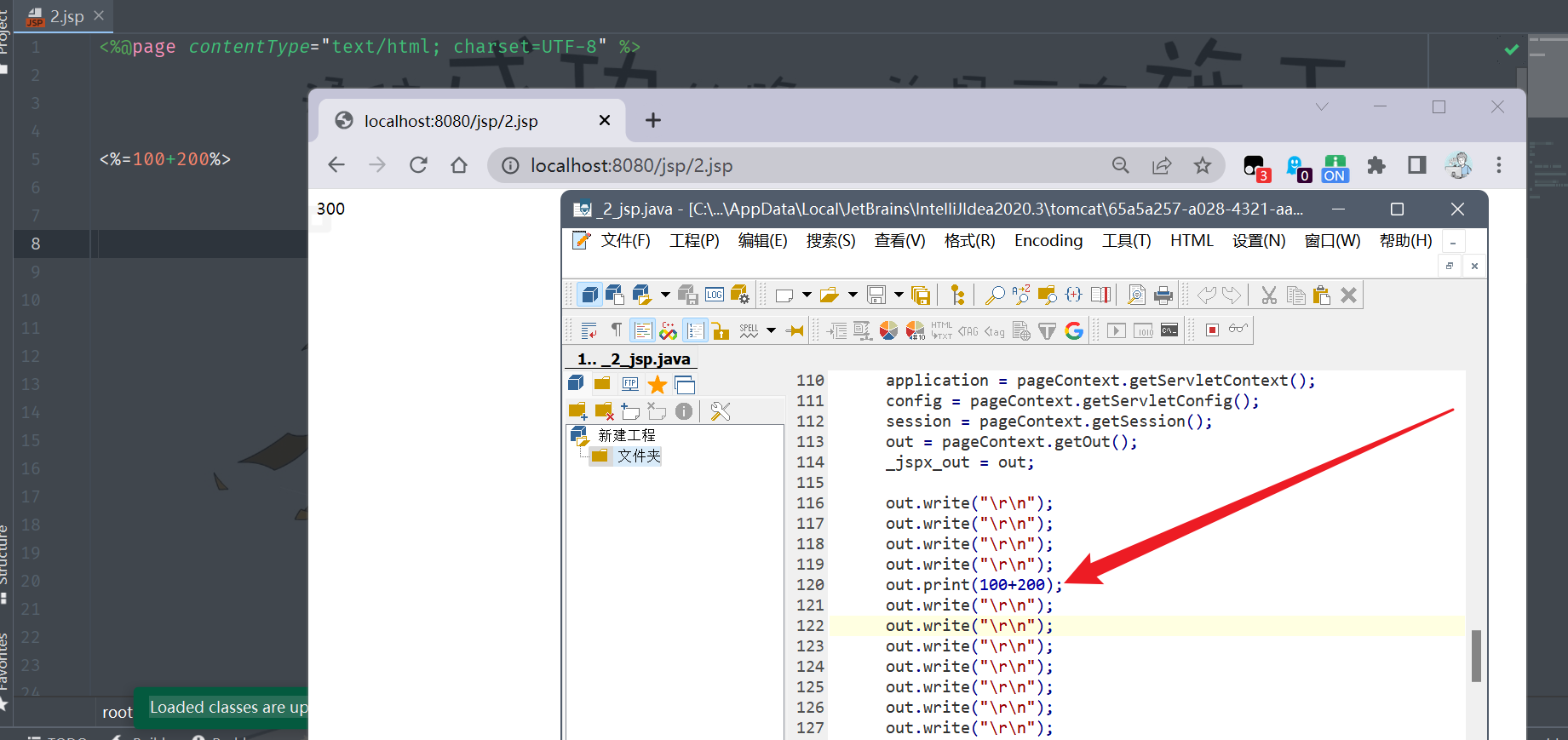The image size is (1568, 740).
Task: Create a new blank document icon
Action: click(x=784, y=295)
